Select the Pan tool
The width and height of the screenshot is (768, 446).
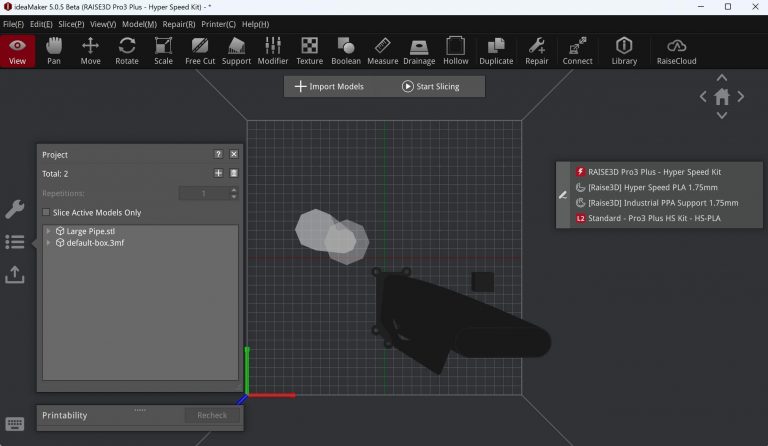click(x=54, y=51)
